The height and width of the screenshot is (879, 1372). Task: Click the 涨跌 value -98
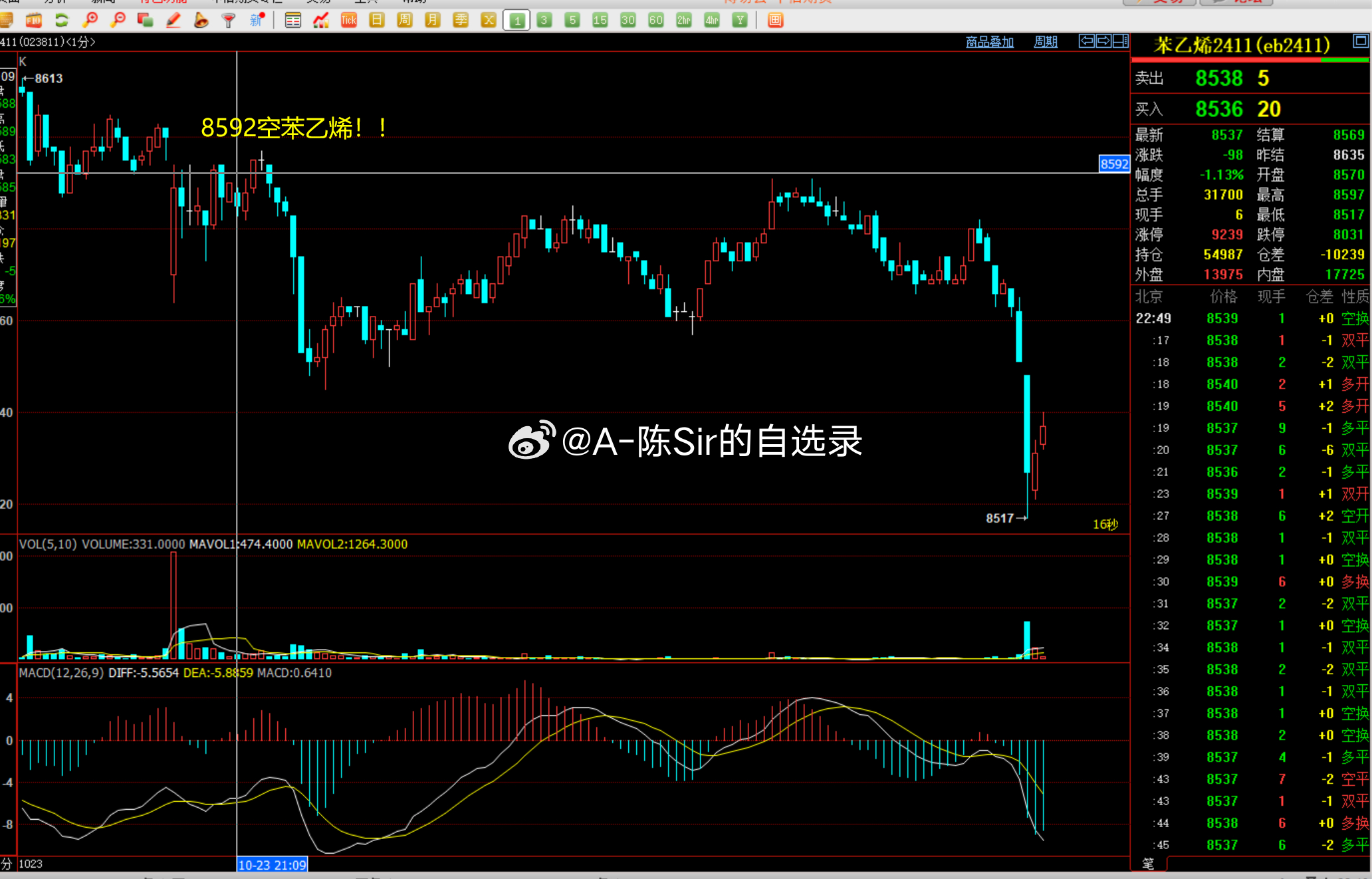coord(1232,155)
